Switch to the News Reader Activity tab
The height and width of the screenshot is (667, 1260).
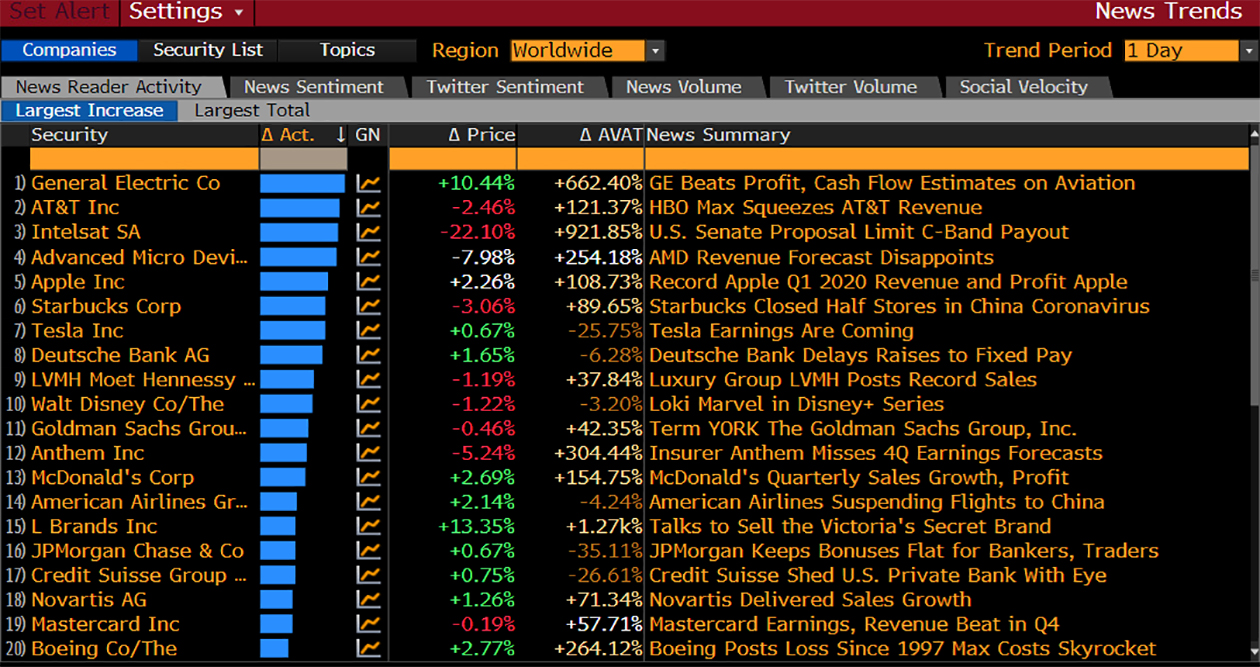(x=109, y=87)
